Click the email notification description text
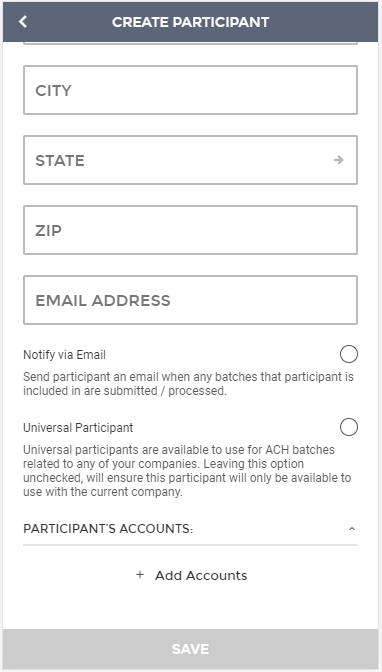This screenshot has width=382, height=672. coord(188,384)
